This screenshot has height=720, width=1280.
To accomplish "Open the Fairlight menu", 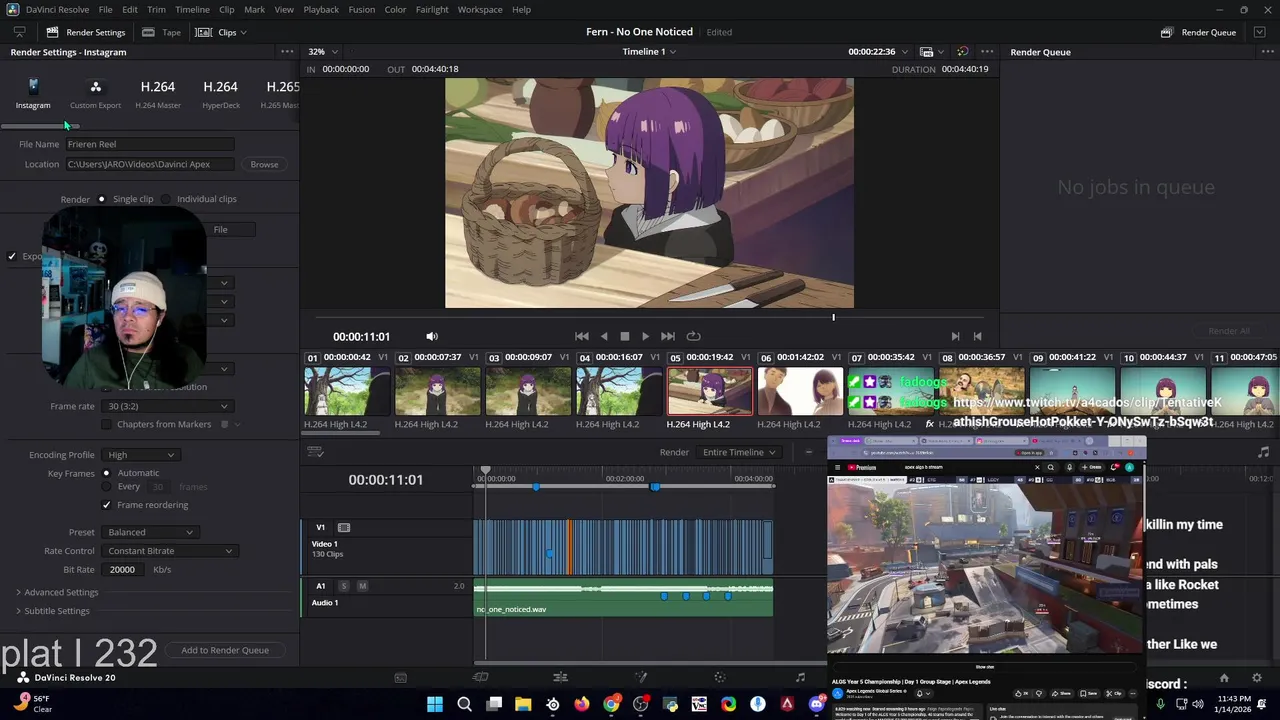I will (x=432, y=9).
